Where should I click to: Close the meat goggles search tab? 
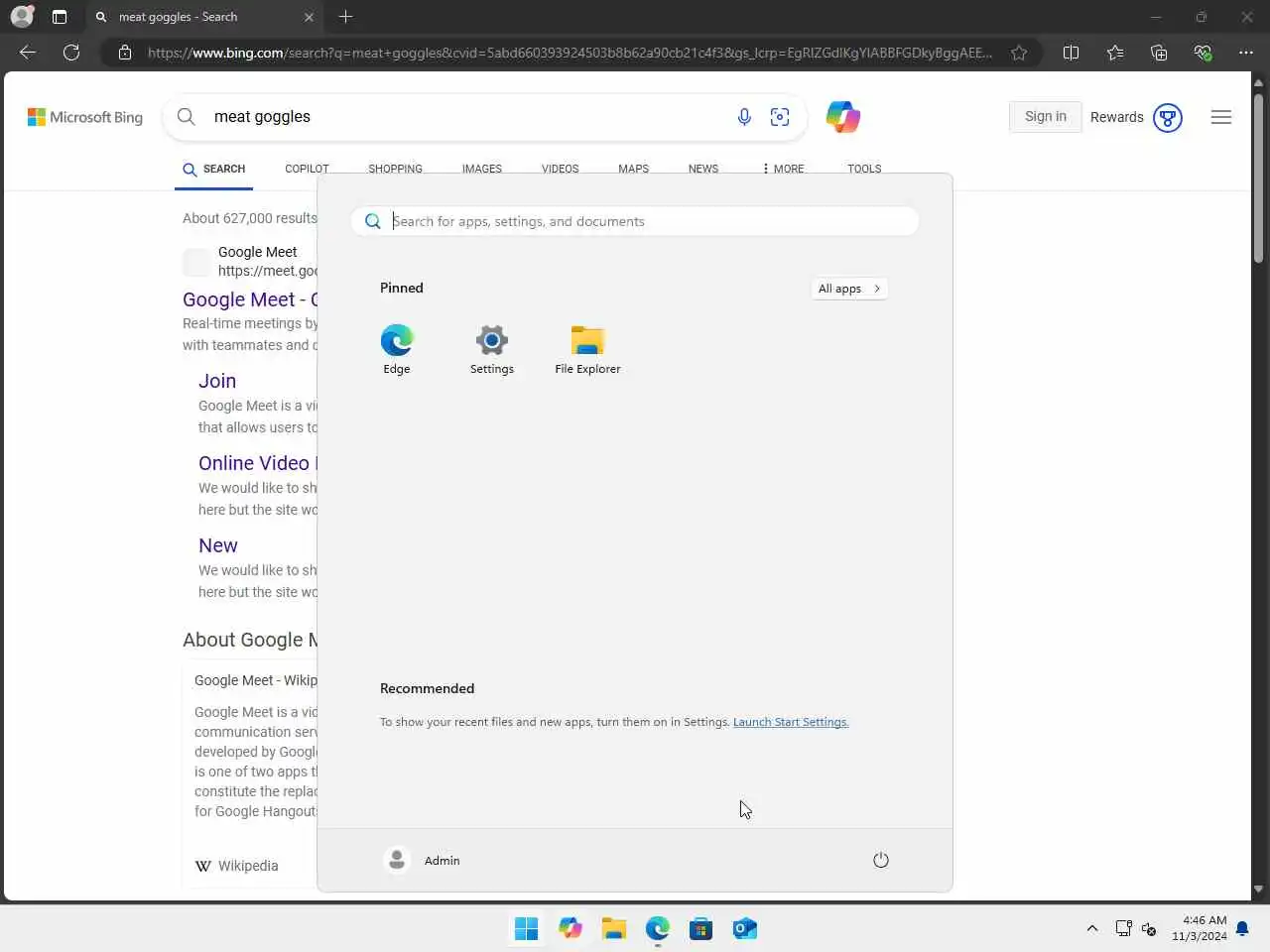309,17
